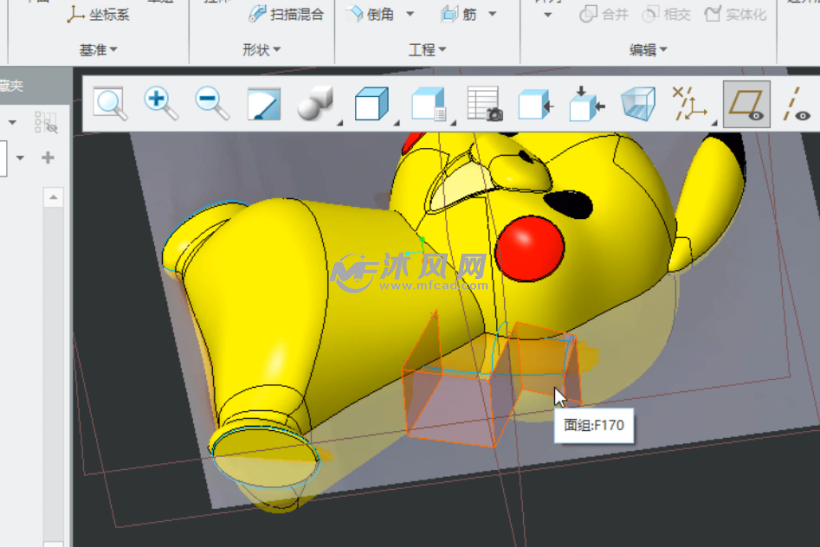The image size is (820, 547).
Task: Click the Refit zoom magnifier icon
Action: (x=110, y=104)
